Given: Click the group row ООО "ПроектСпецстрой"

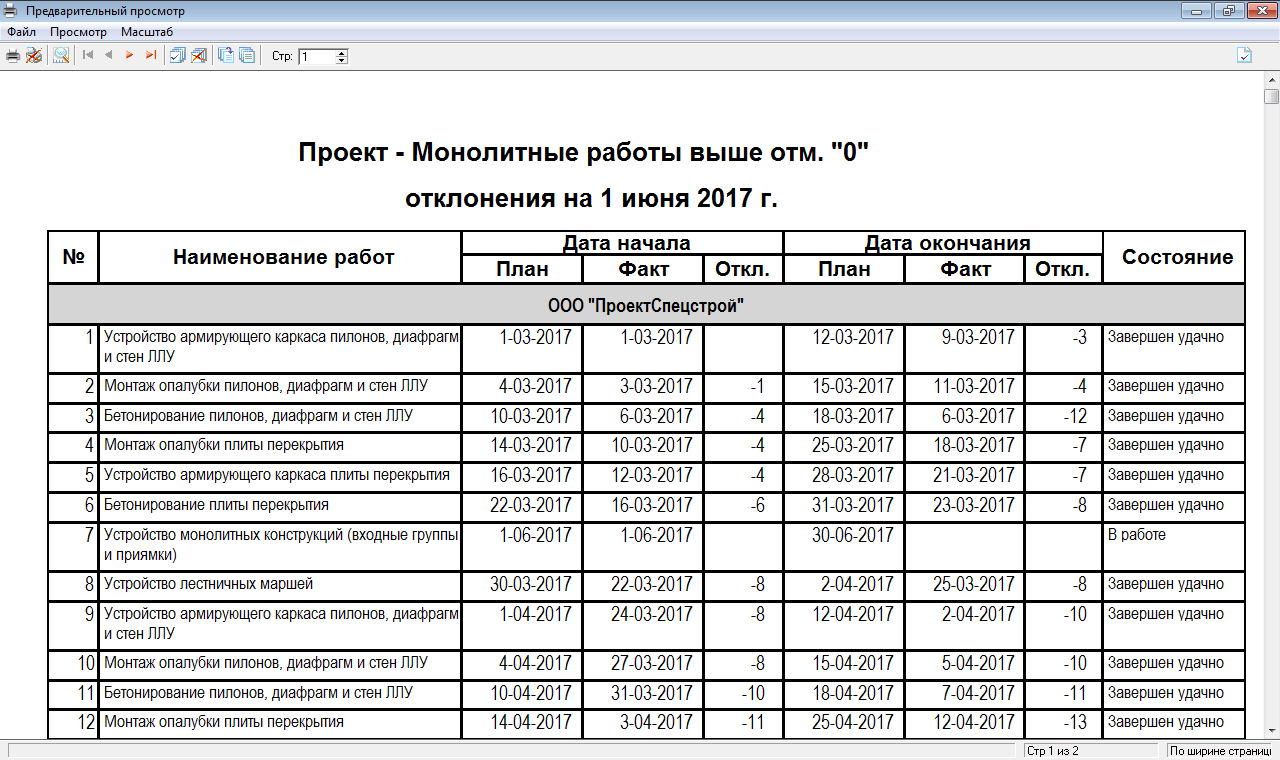Looking at the screenshot, I should click(x=647, y=305).
